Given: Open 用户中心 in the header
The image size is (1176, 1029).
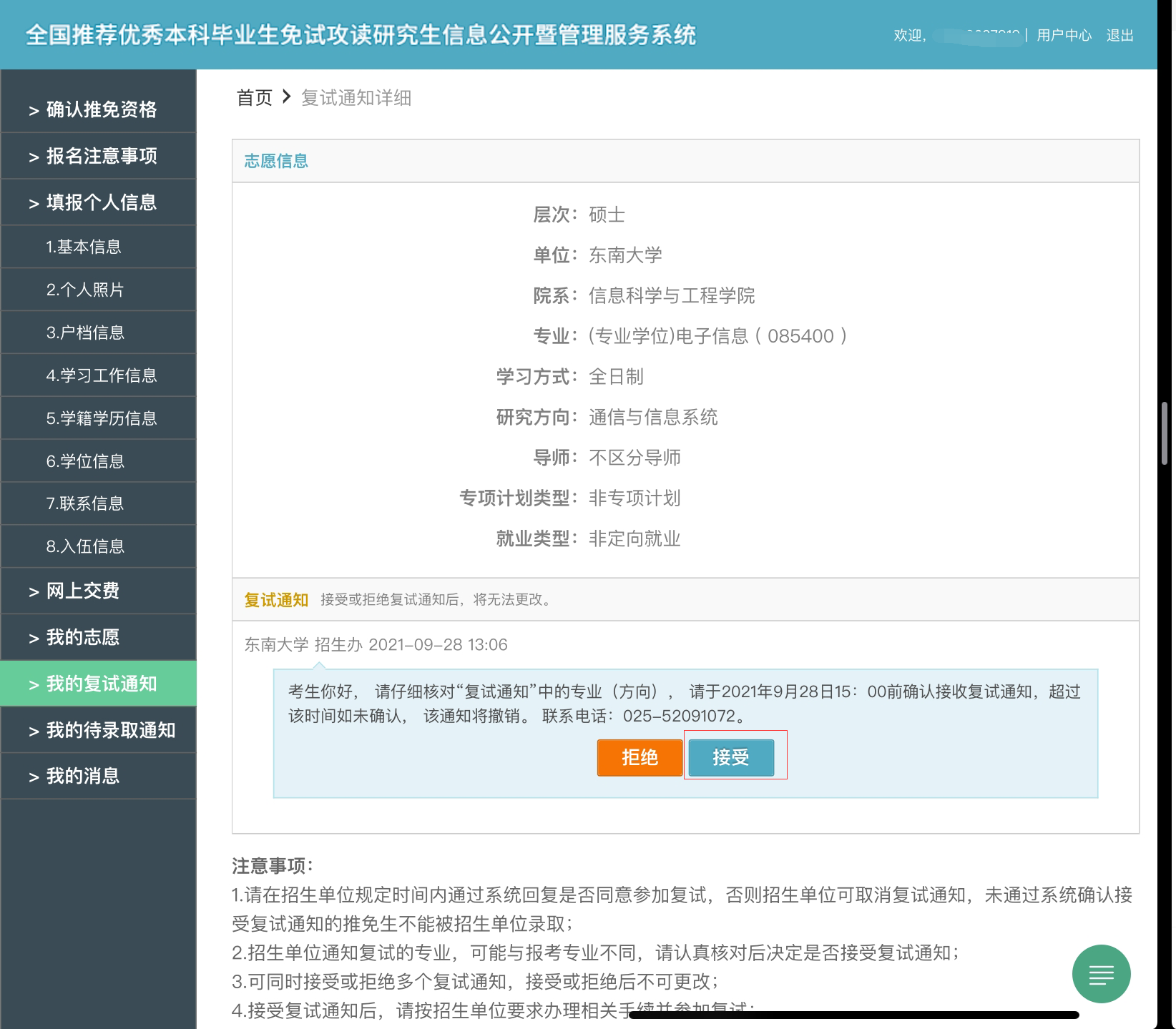Looking at the screenshot, I should [x=1064, y=35].
